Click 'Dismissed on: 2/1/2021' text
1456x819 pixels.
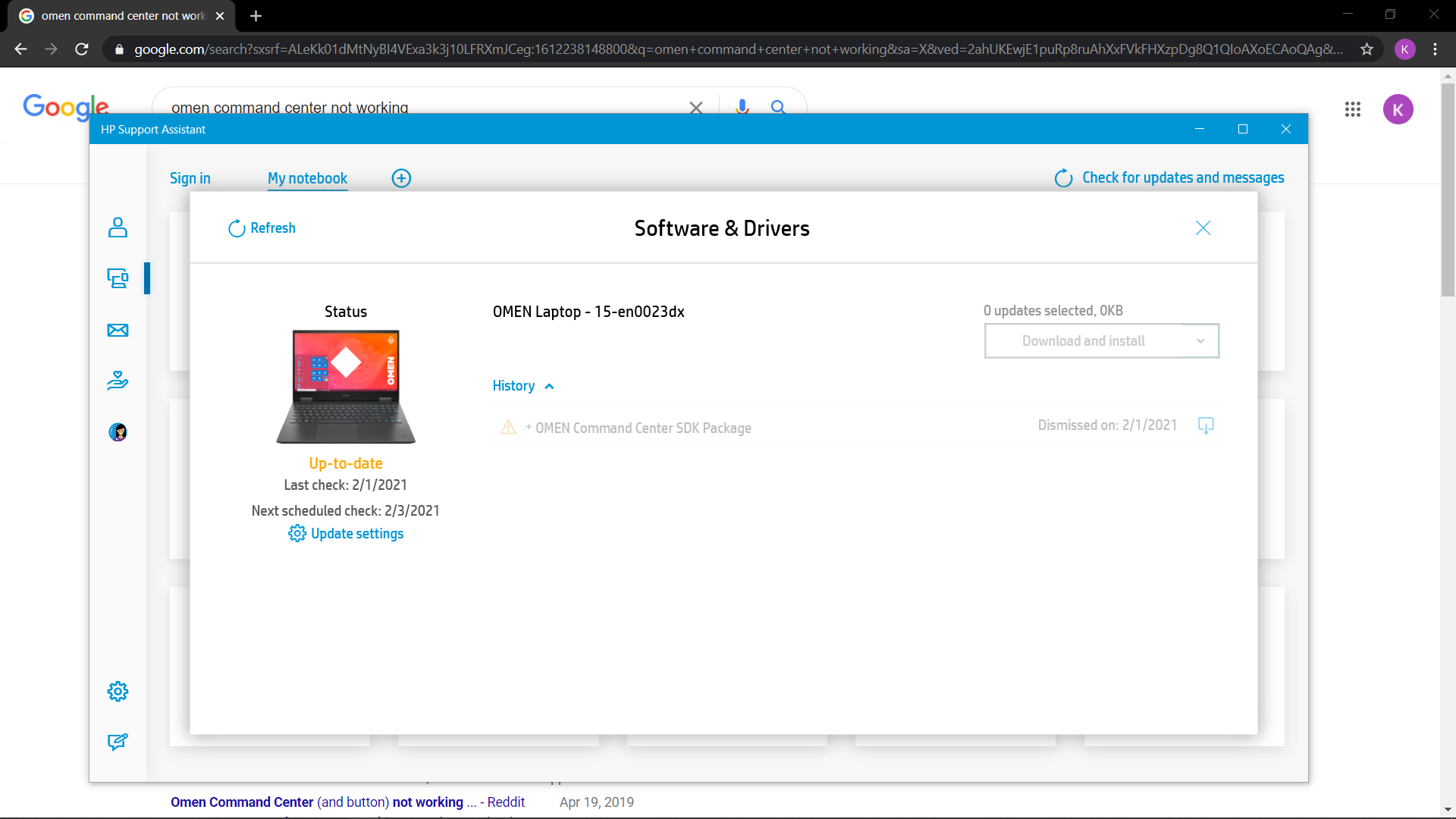pos(1107,425)
